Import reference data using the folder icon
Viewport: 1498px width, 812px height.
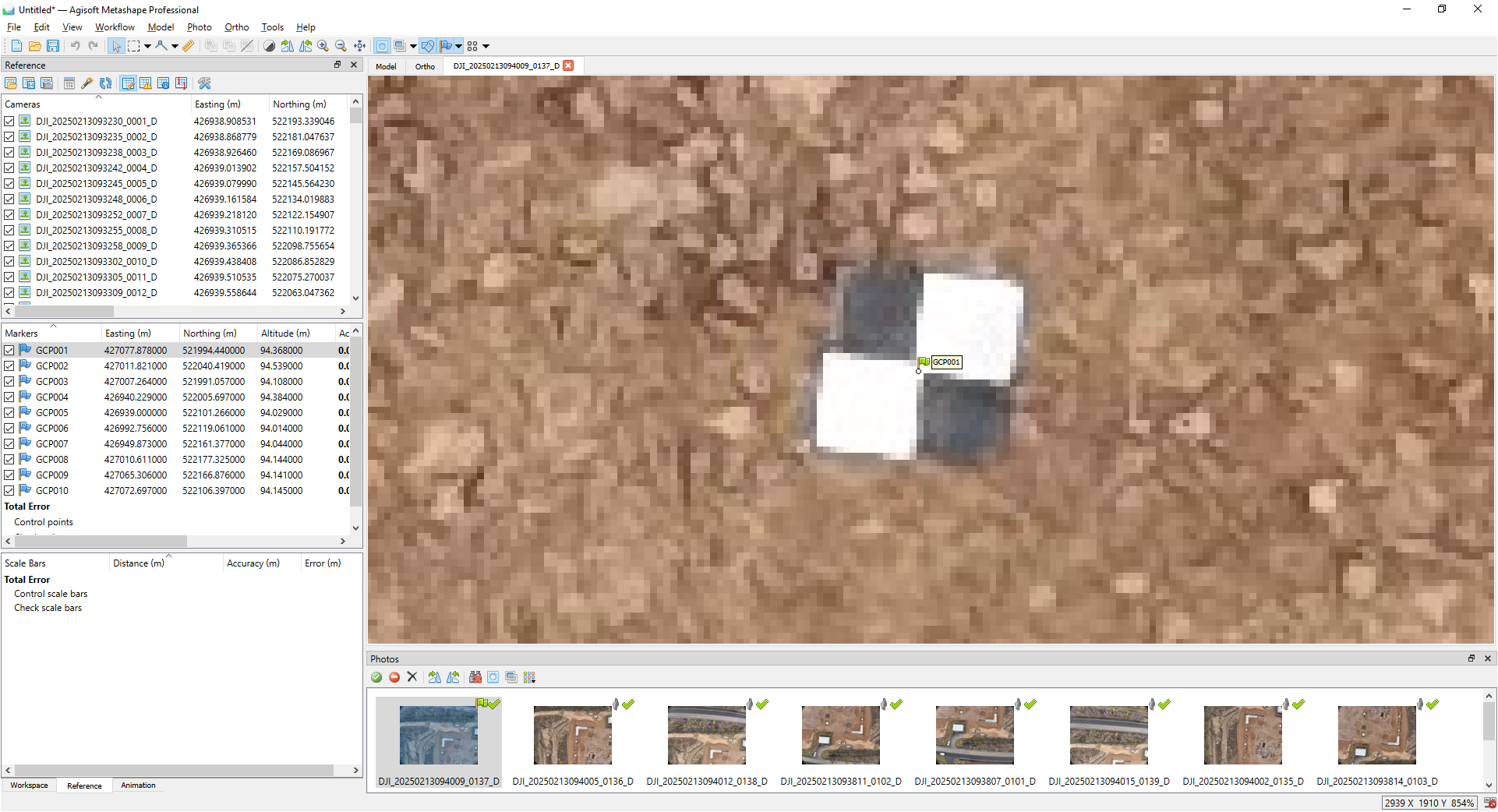pos(12,83)
